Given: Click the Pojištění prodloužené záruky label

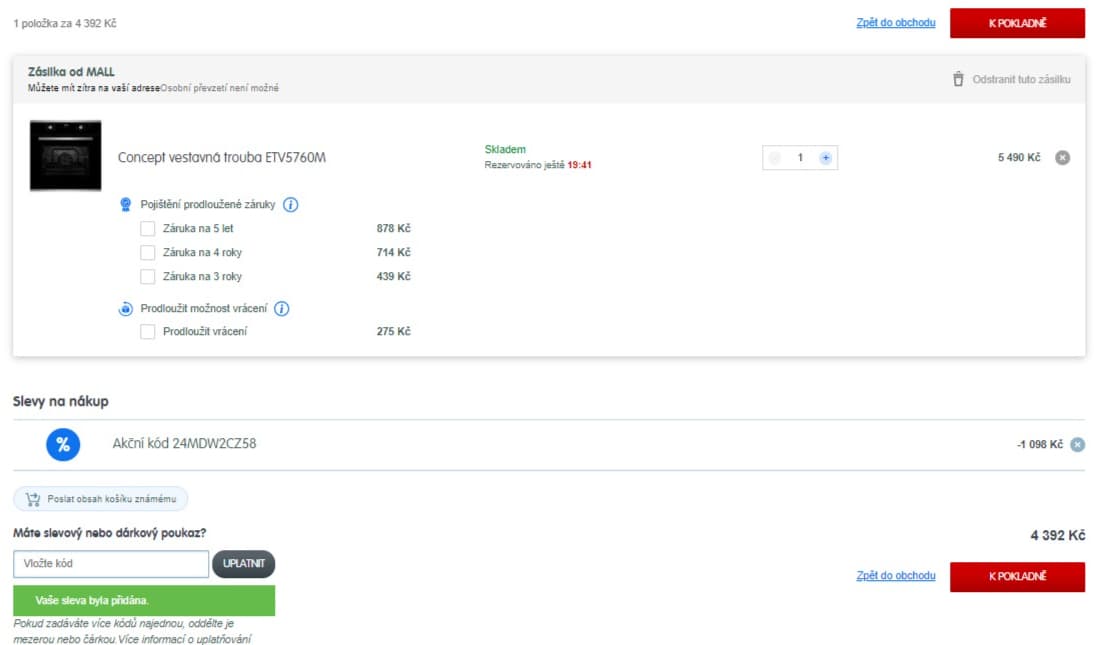Looking at the screenshot, I should point(208,204).
